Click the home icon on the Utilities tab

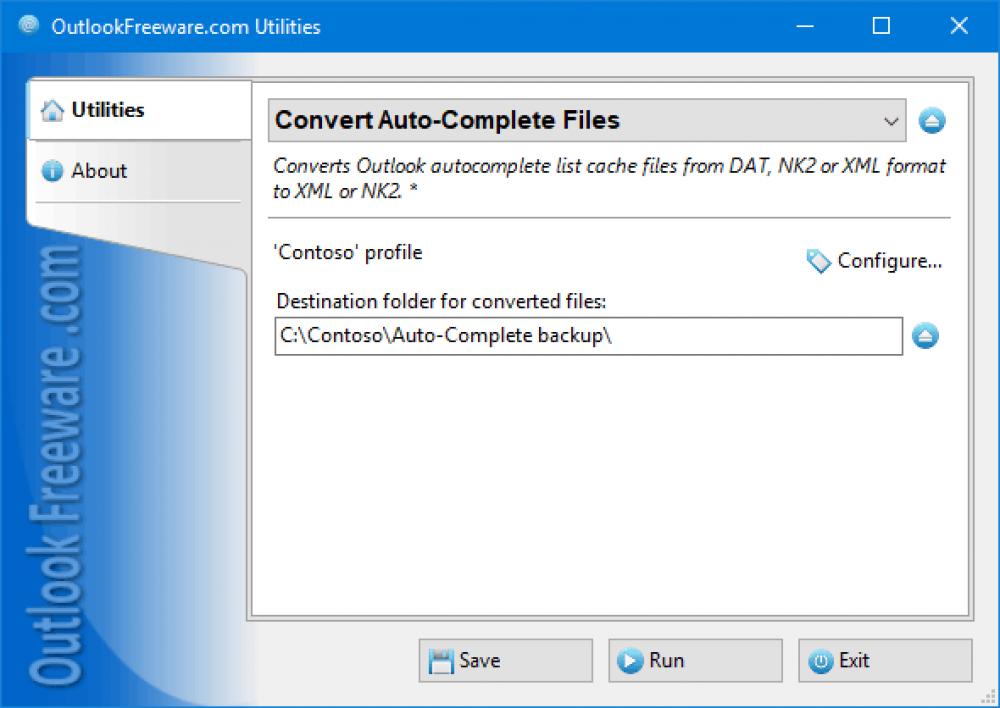(52, 110)
